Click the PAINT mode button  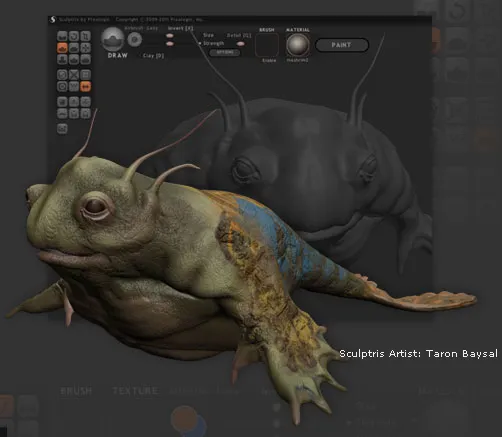342,45
